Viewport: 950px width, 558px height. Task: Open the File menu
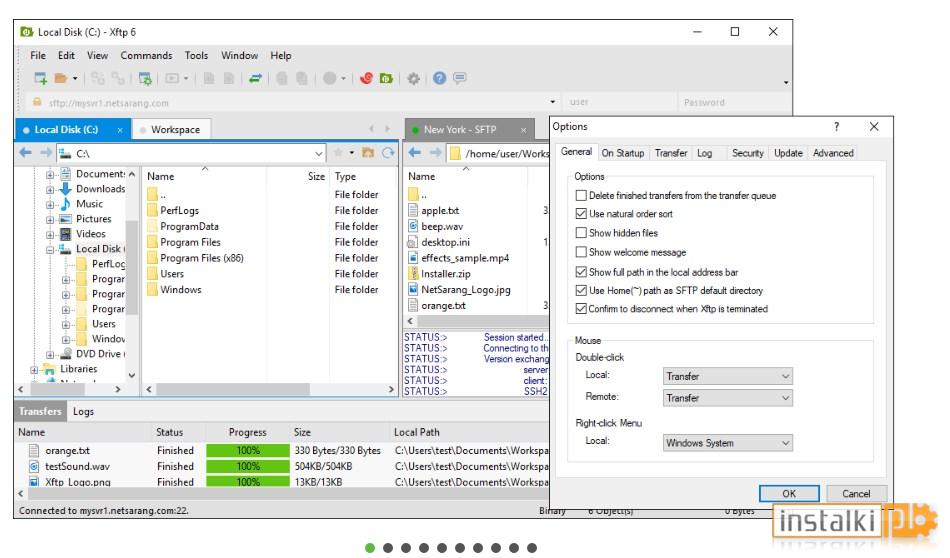pos(38,55)
